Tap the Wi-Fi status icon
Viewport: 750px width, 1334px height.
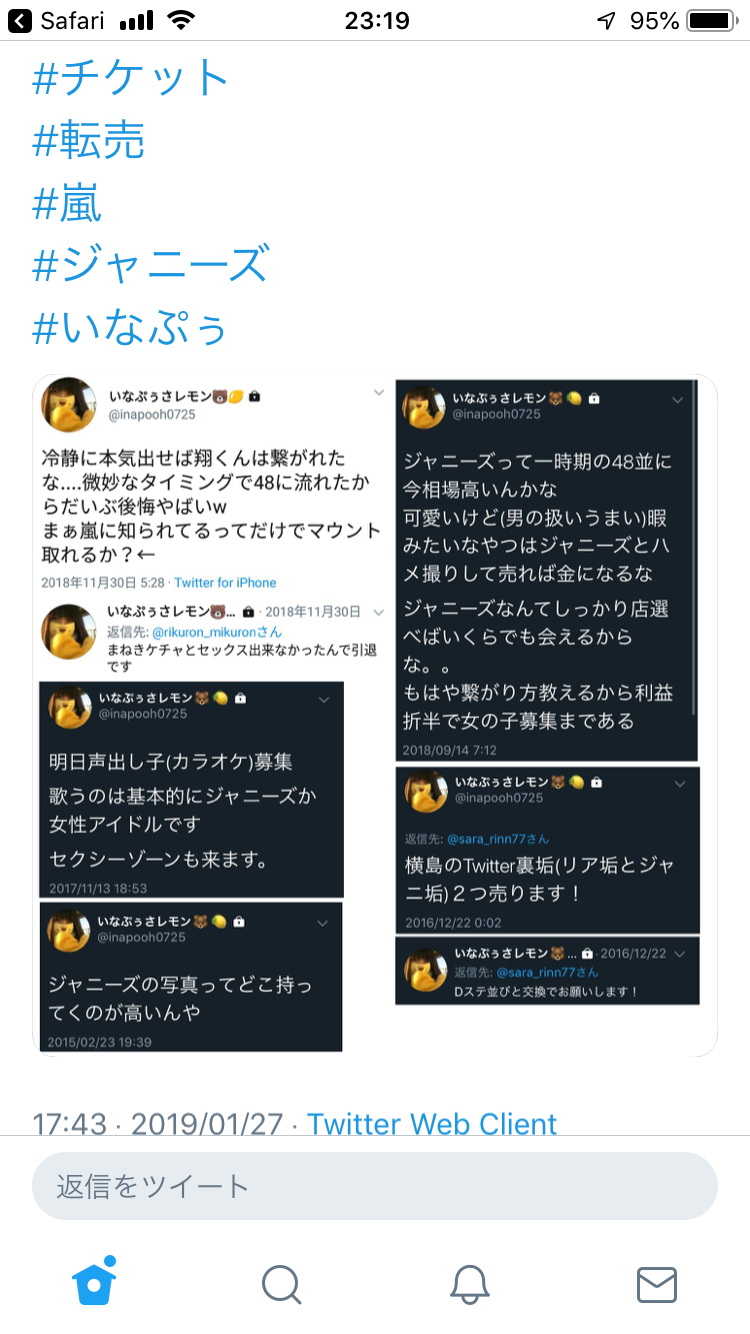(x=181, y=20)
